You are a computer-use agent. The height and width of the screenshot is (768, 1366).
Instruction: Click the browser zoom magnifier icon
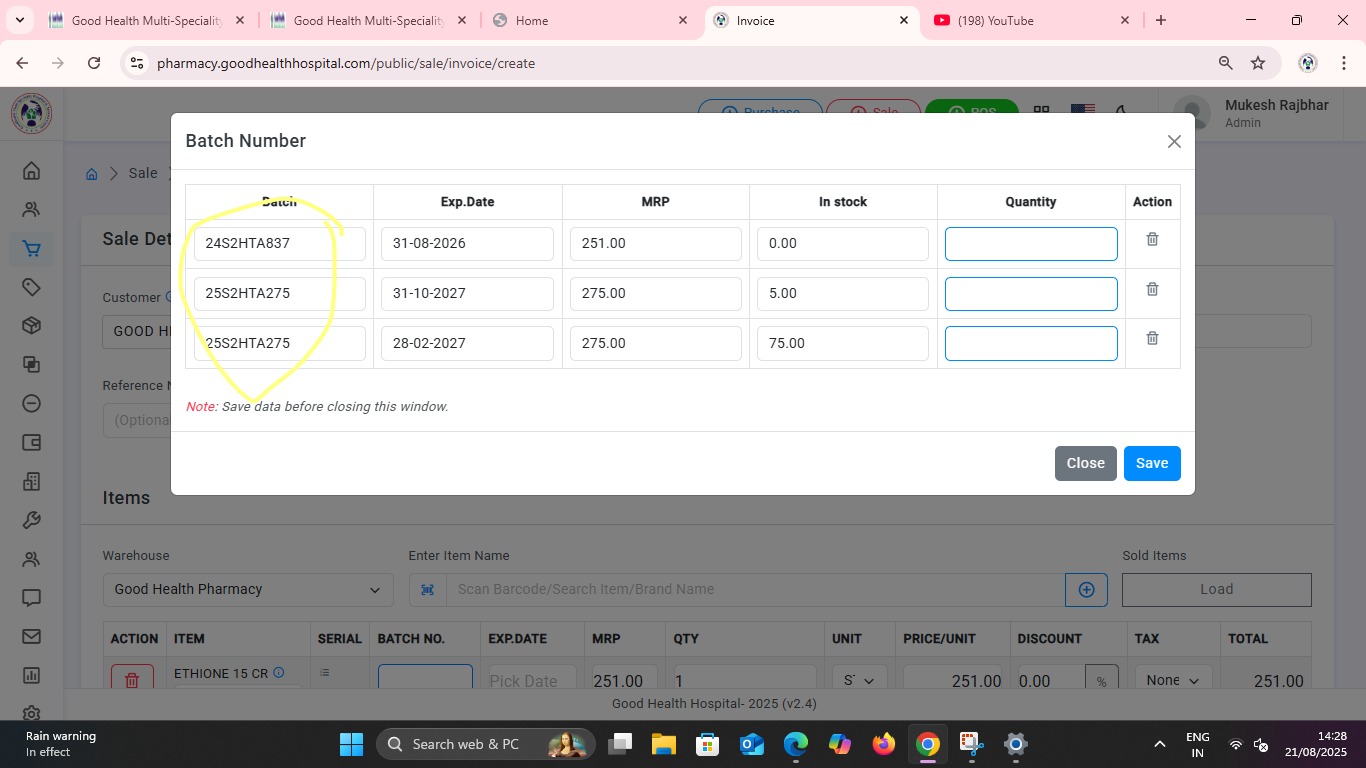1225,63
